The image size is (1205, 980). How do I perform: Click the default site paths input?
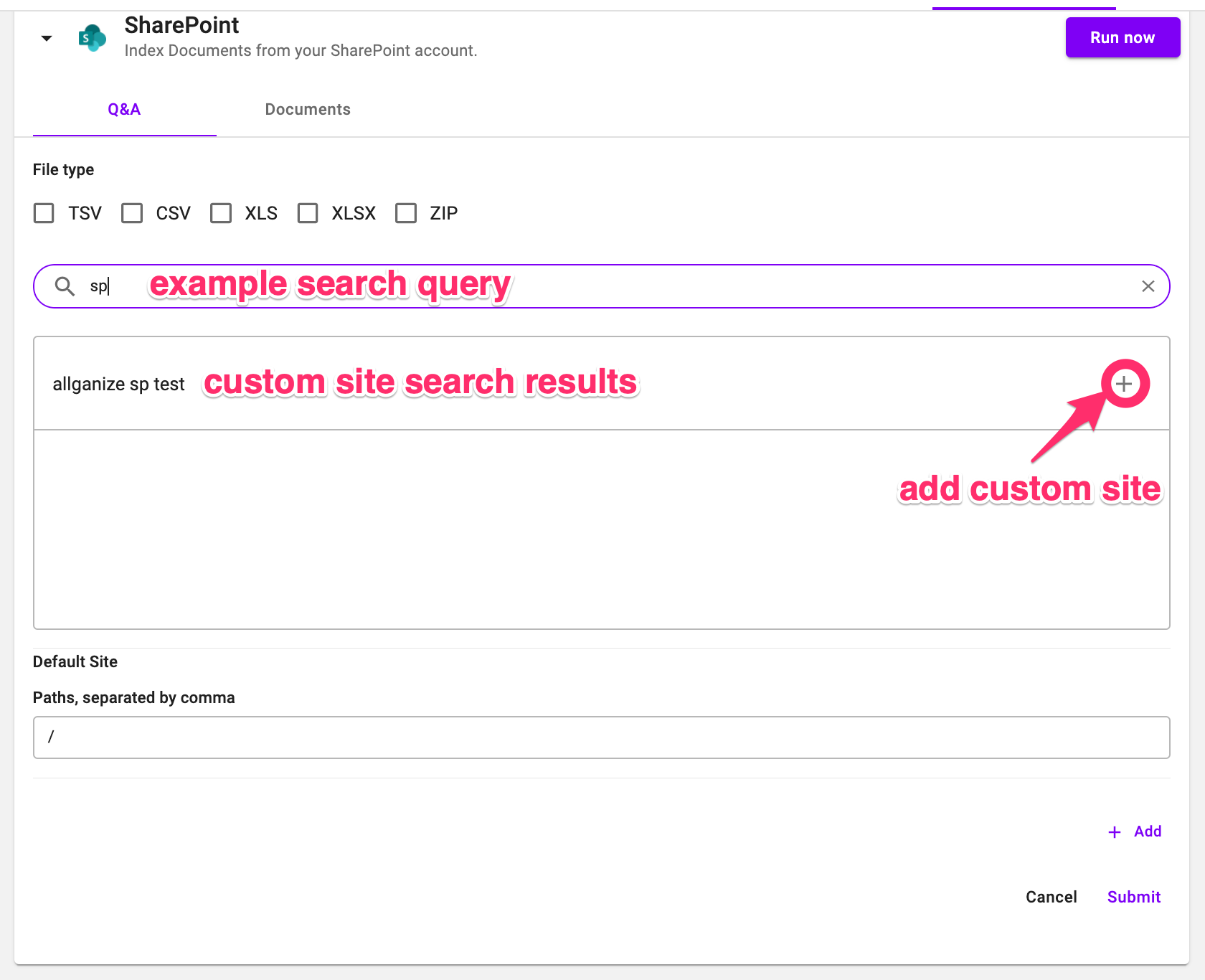(x=602, y=738)
